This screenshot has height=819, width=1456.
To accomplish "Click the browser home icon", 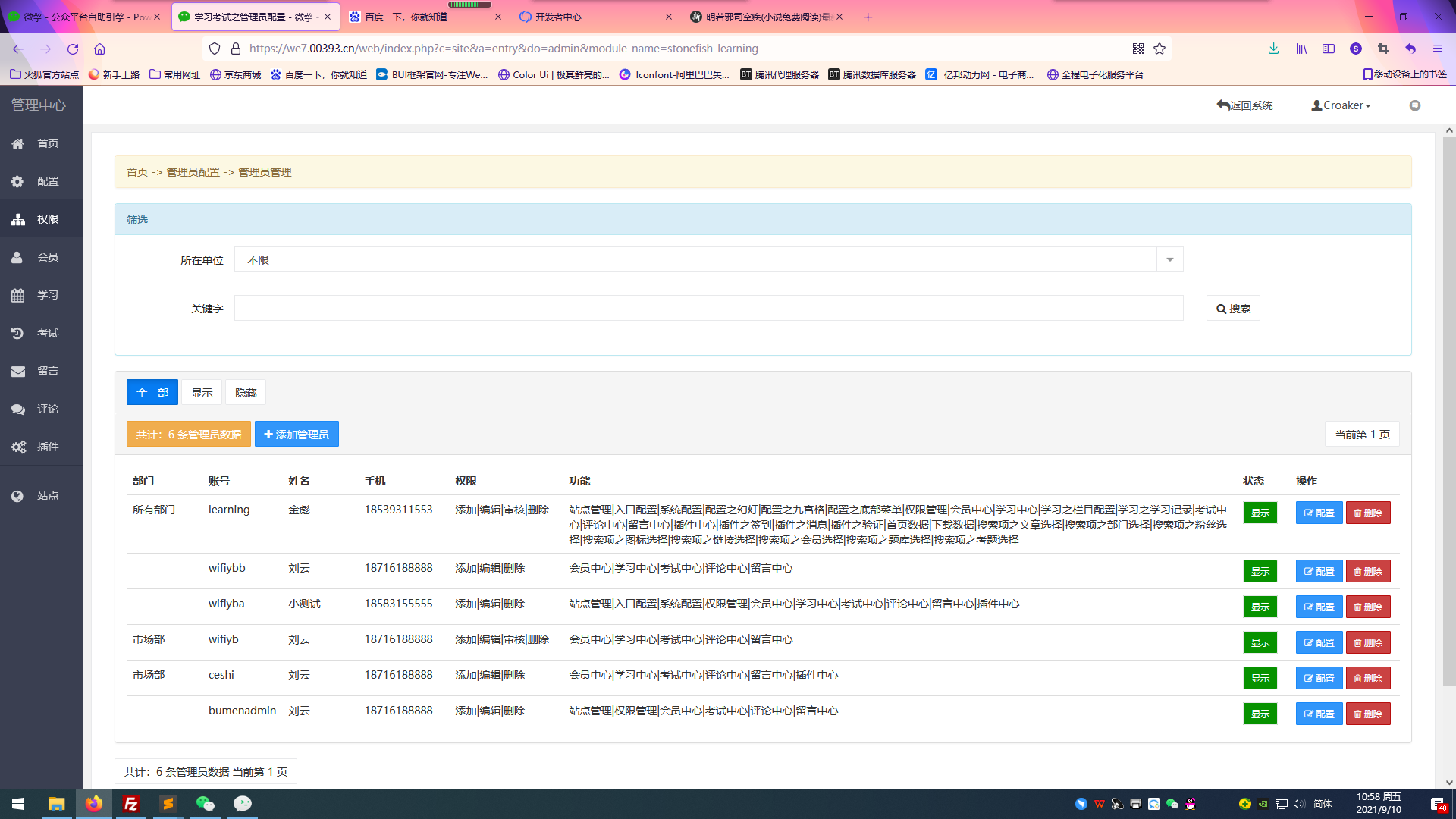I will (x=99, y=49).
